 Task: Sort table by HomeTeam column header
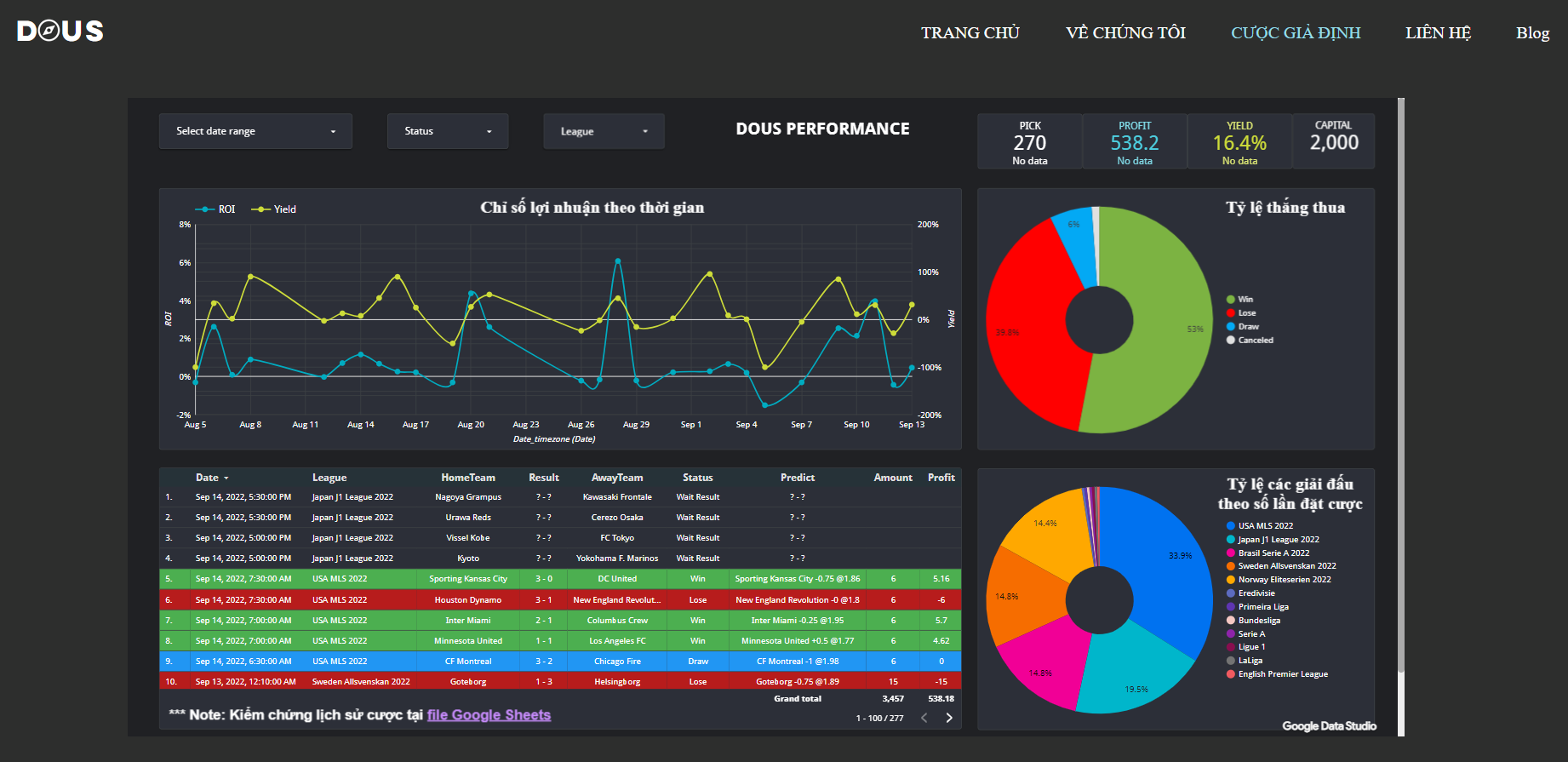pos(468,478)
